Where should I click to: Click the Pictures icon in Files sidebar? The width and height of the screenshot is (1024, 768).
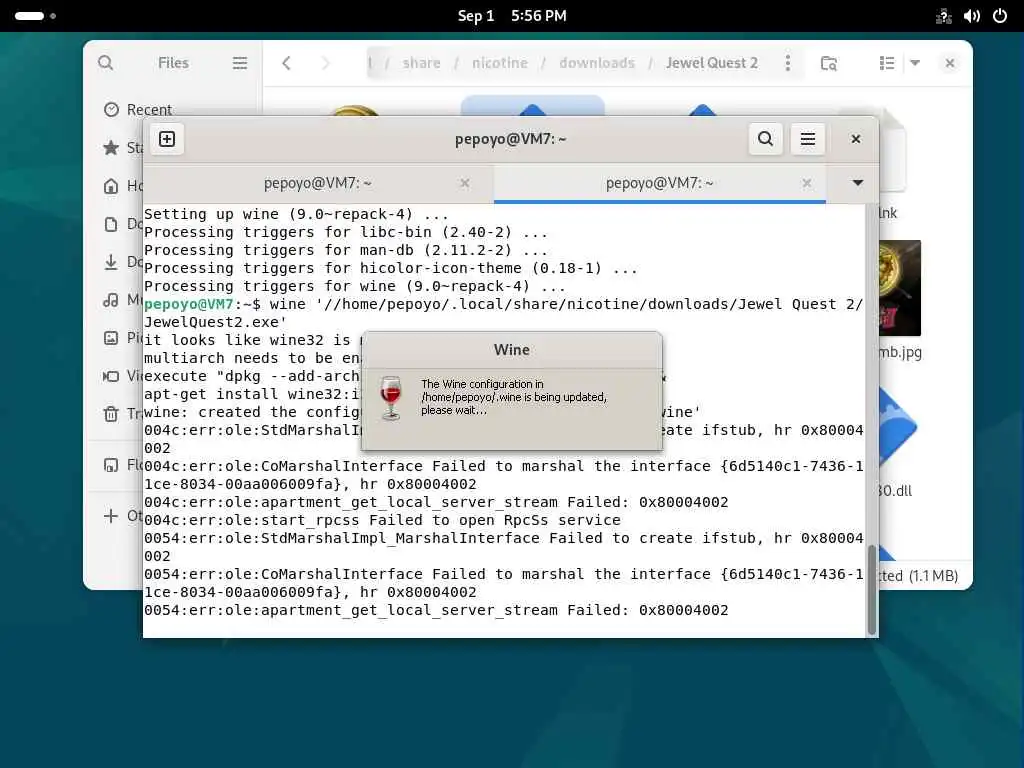[111, 338]
